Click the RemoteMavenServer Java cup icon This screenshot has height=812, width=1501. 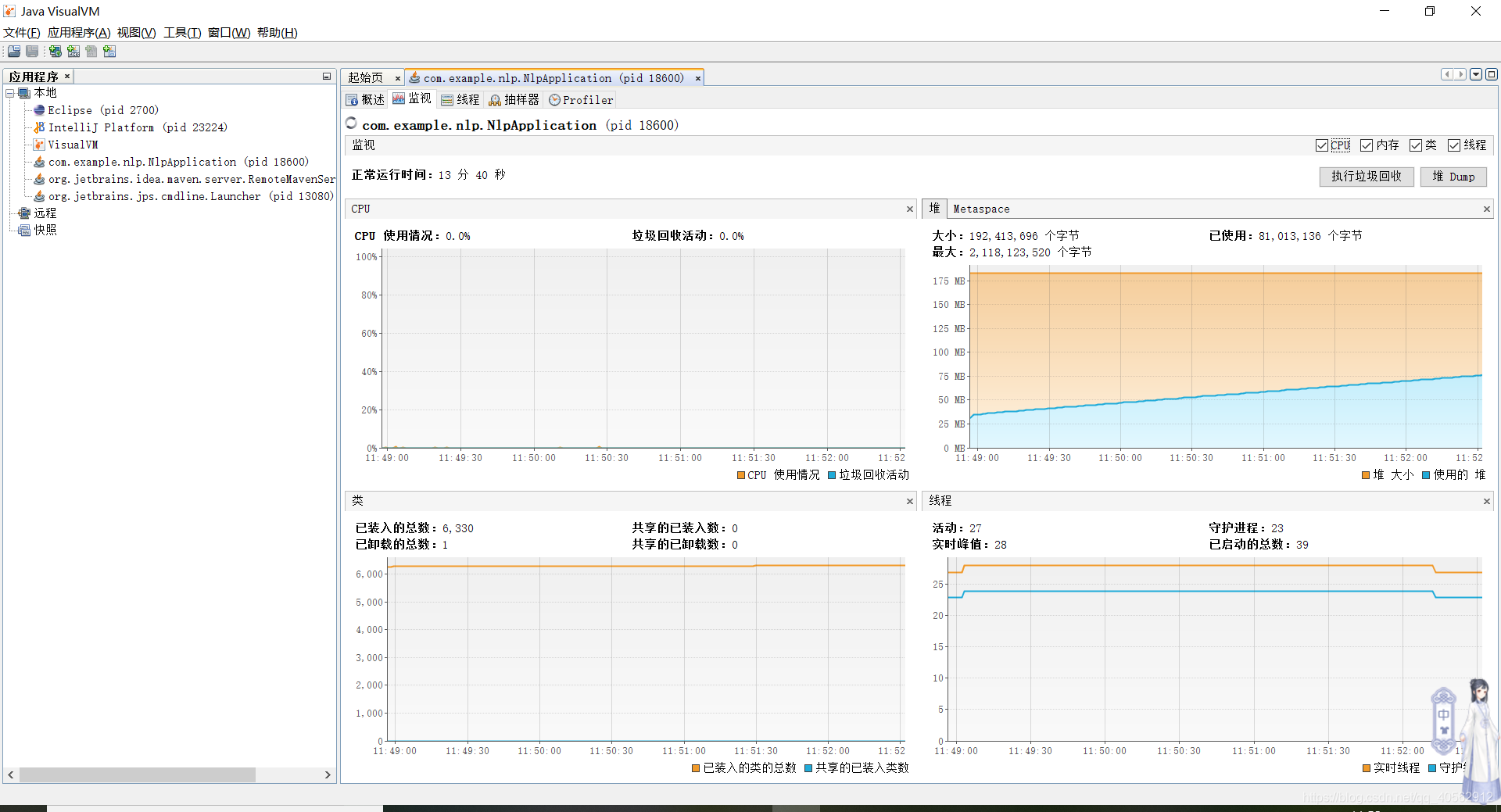[39, 179]
